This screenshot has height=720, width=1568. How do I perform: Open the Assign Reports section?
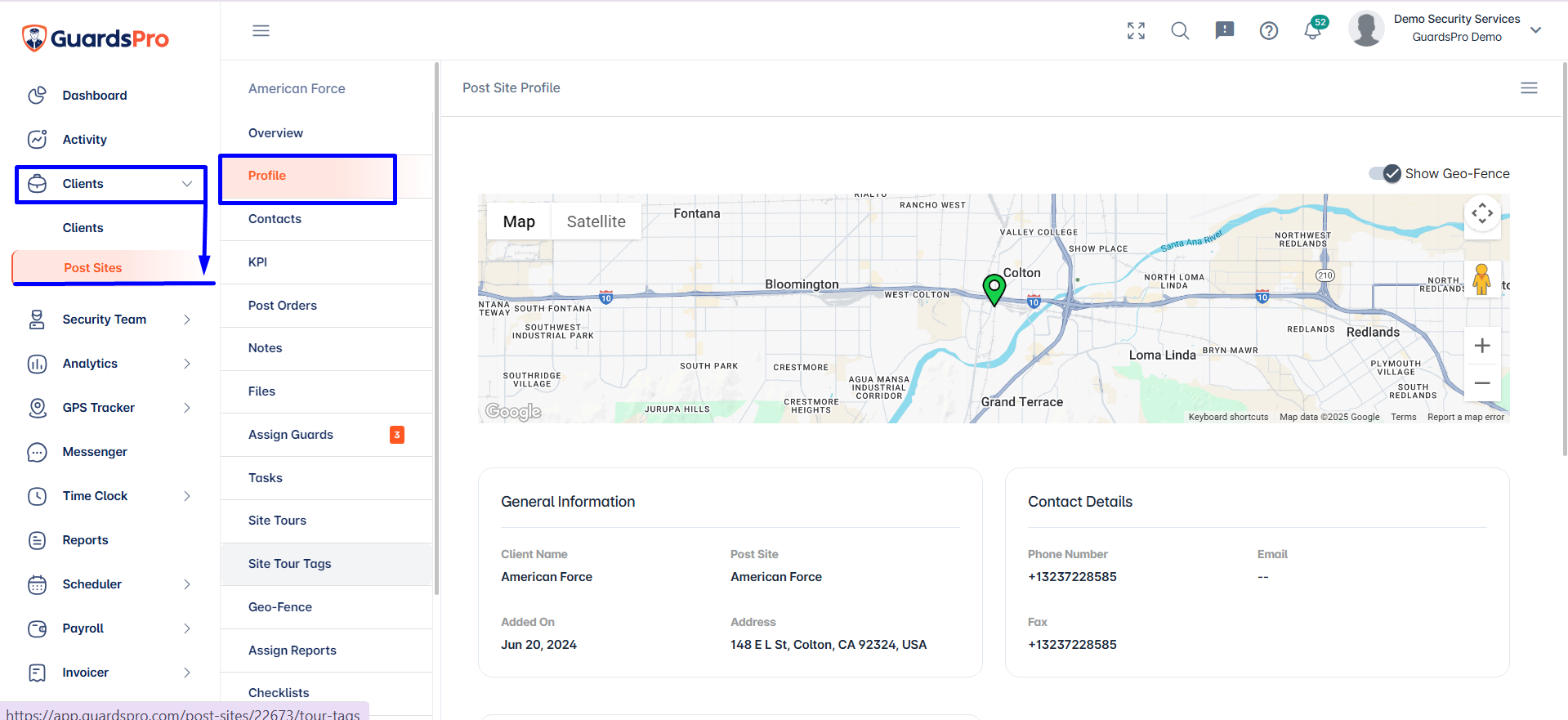326,651
